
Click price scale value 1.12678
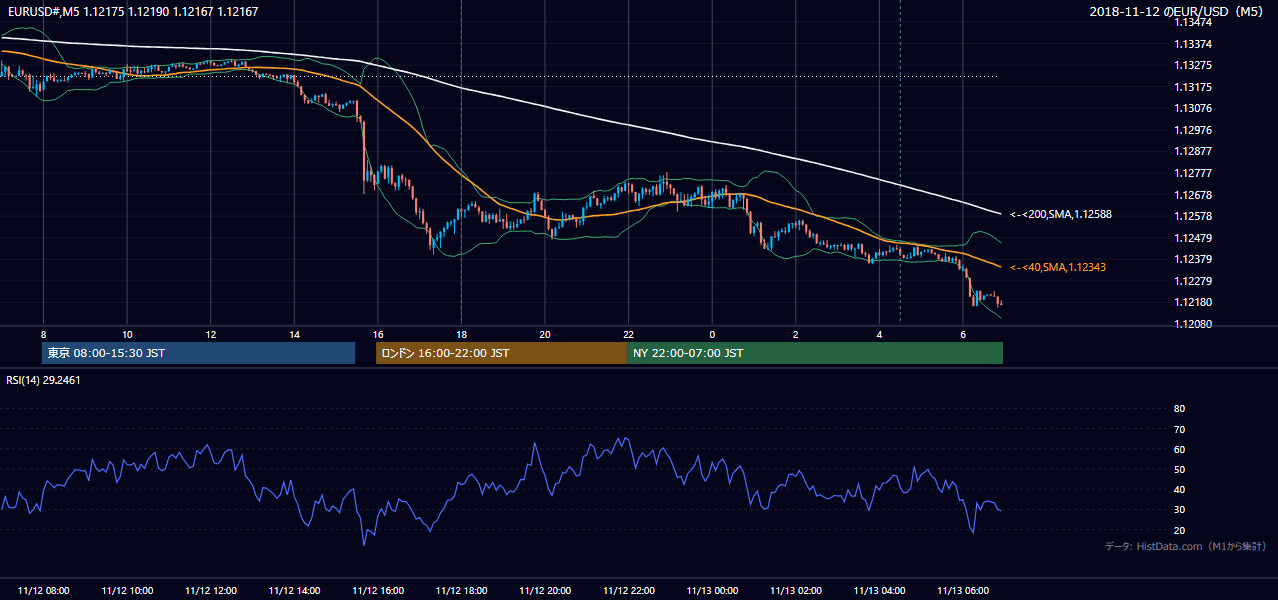pyautogui.click(x=1193, y=195)
